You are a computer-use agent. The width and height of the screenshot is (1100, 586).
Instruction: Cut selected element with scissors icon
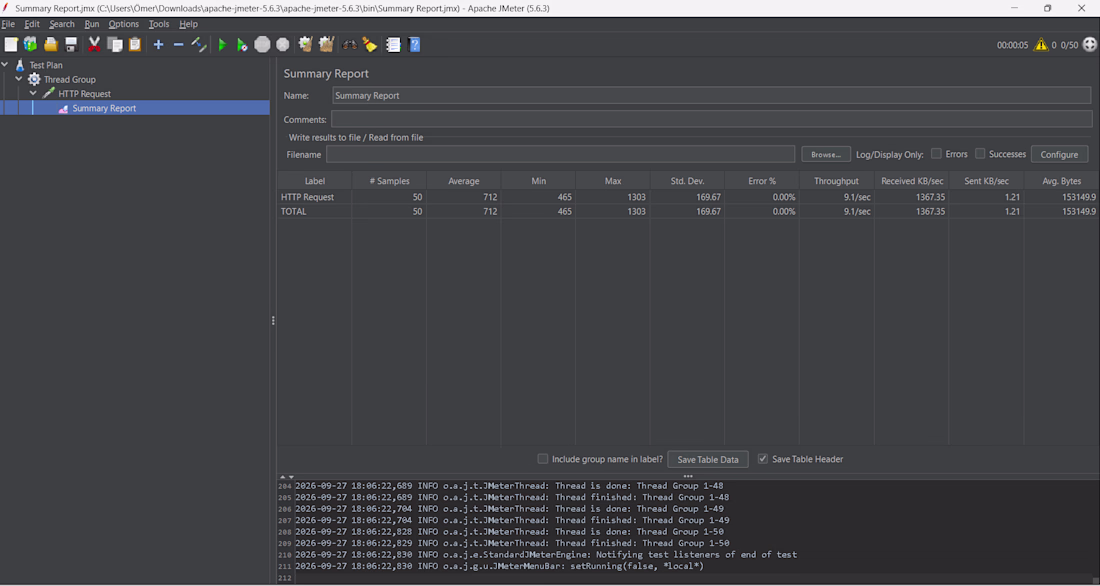coord(94,45)
